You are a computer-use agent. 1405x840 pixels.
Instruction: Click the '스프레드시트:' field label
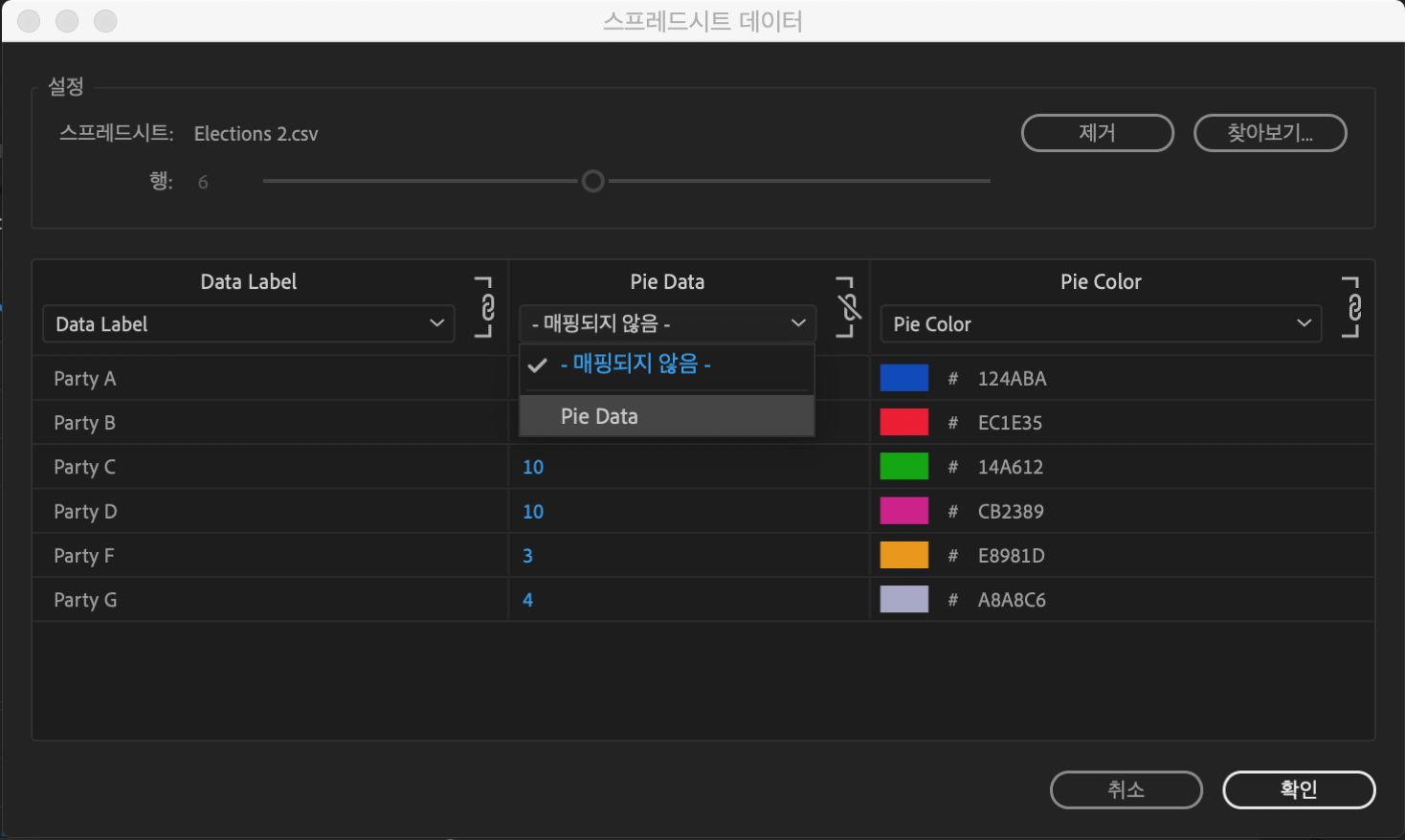pyautogui.click(x=117, y=133)
